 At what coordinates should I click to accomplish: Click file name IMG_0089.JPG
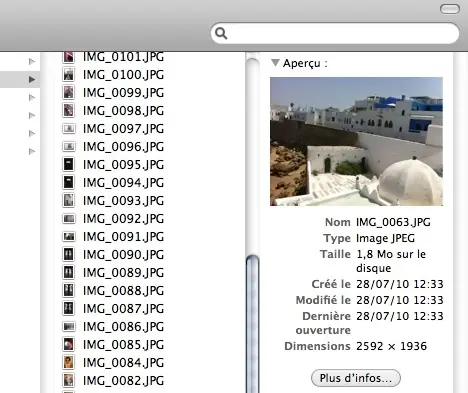123,273
